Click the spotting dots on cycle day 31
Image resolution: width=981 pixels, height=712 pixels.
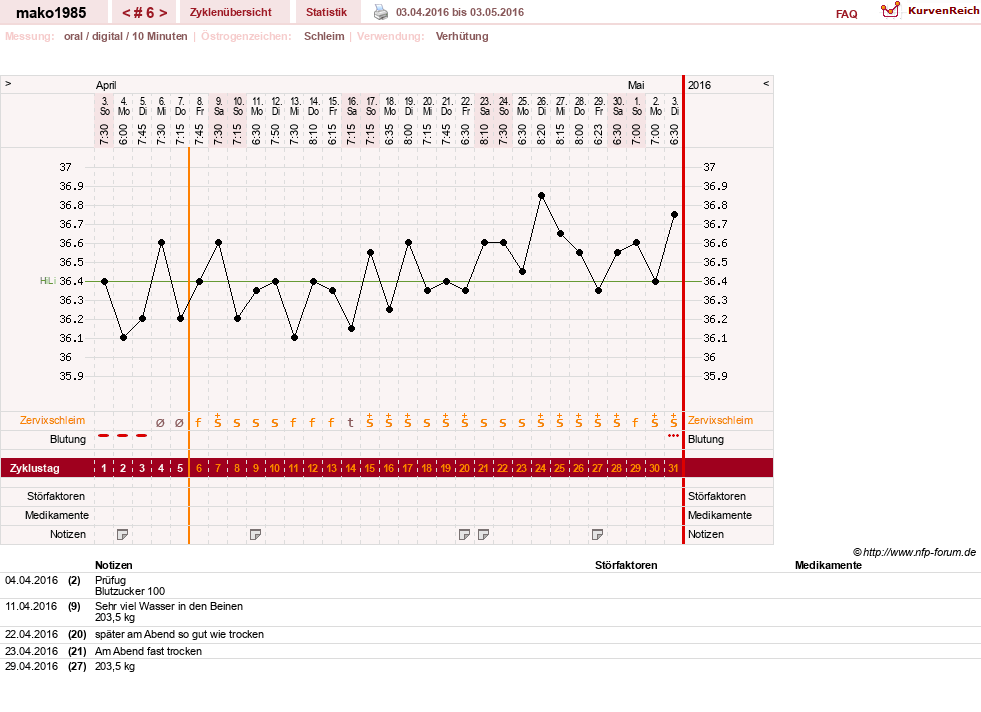click(x=673, y=435)
